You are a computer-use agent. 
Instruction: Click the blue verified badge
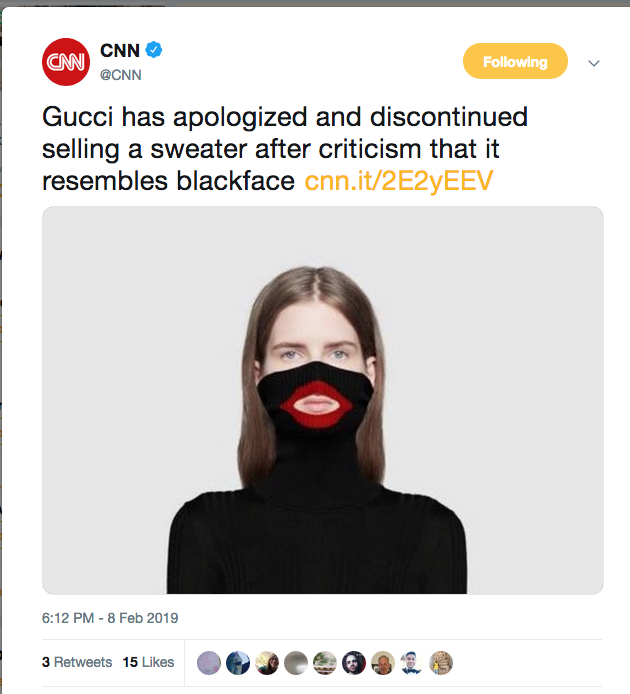[x=155, y=50]
